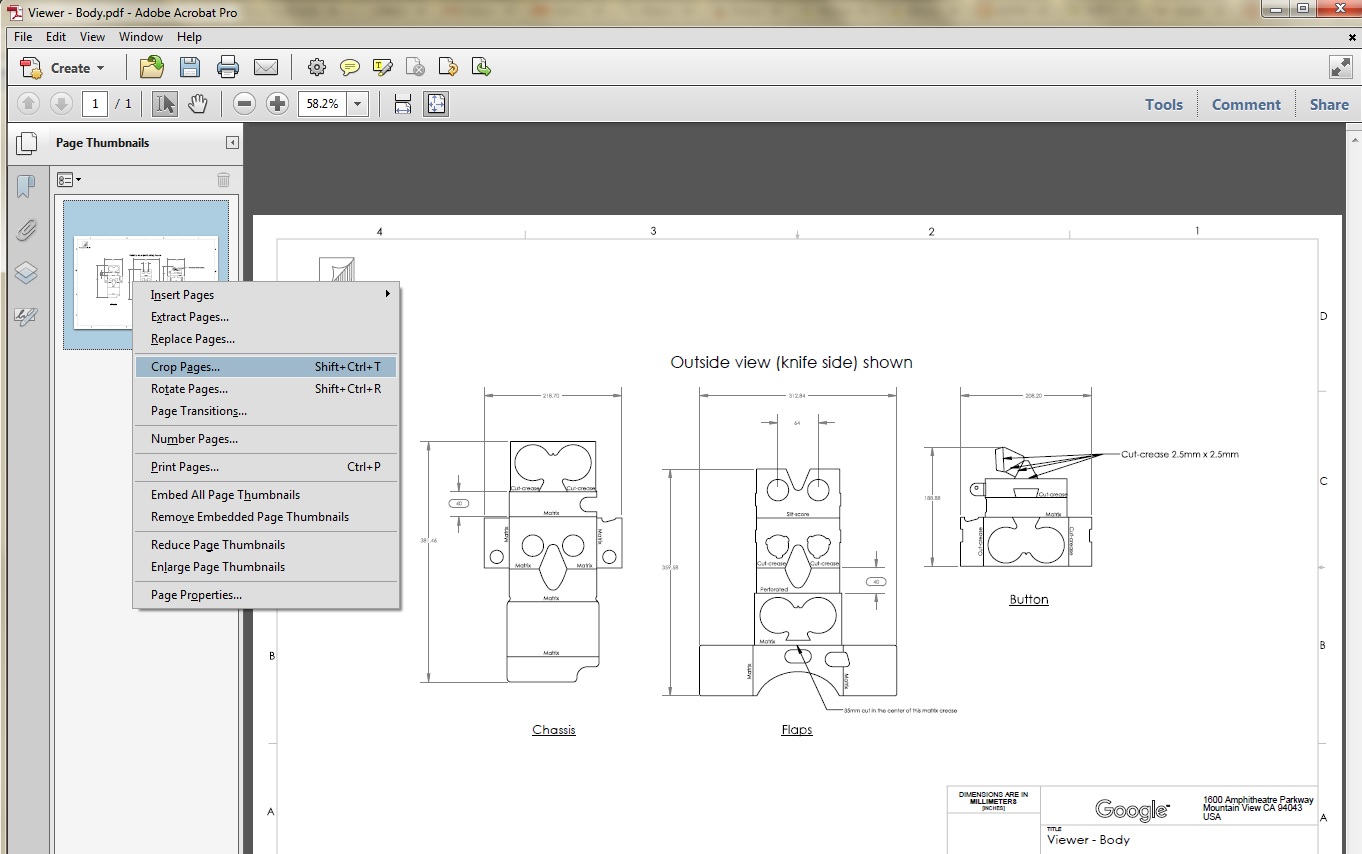Choose Extract Pages from context menu
The height and width of the screenshot is (854, 1362).
click(266, 317)
